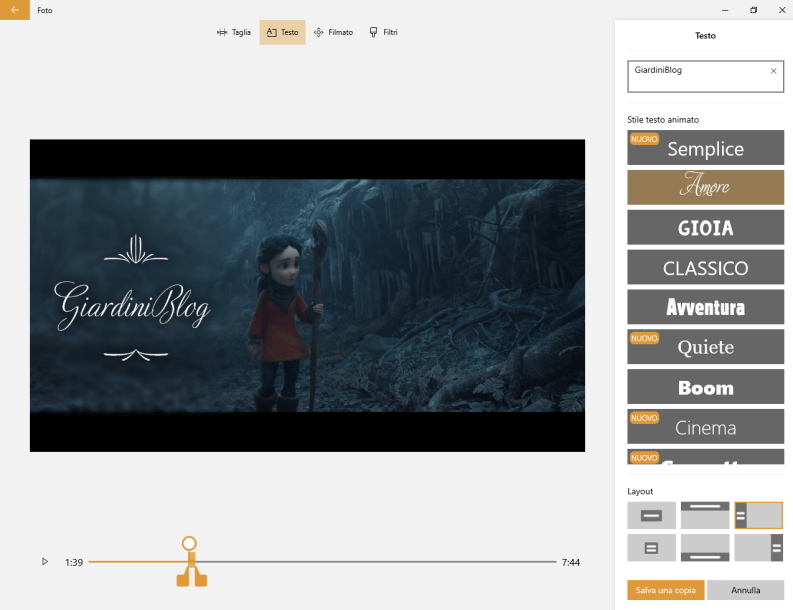Select the left-side text layout

(x=759, y=515)
